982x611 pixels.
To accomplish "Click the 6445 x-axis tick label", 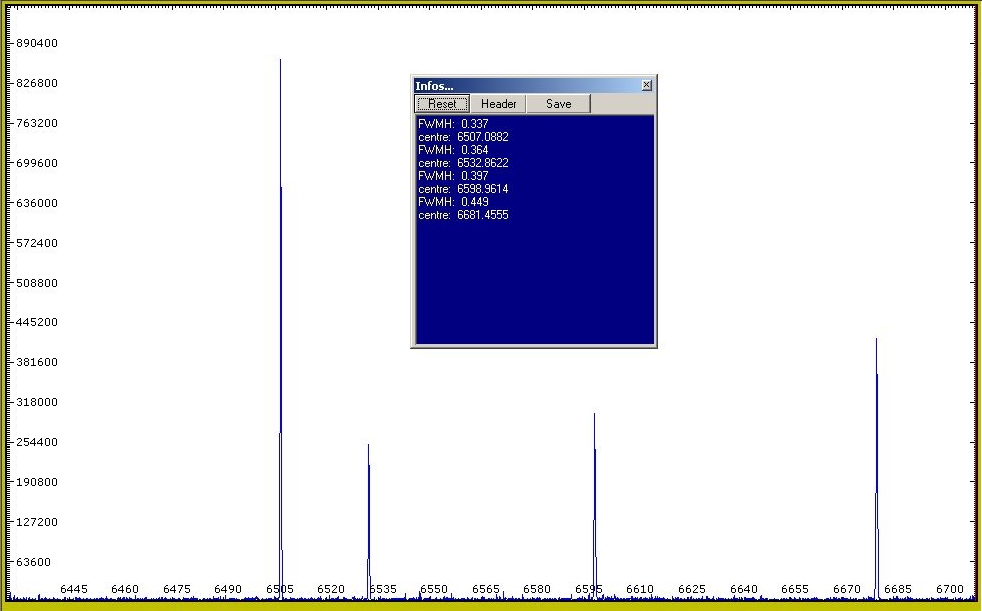I will click(x=74, y=589).
